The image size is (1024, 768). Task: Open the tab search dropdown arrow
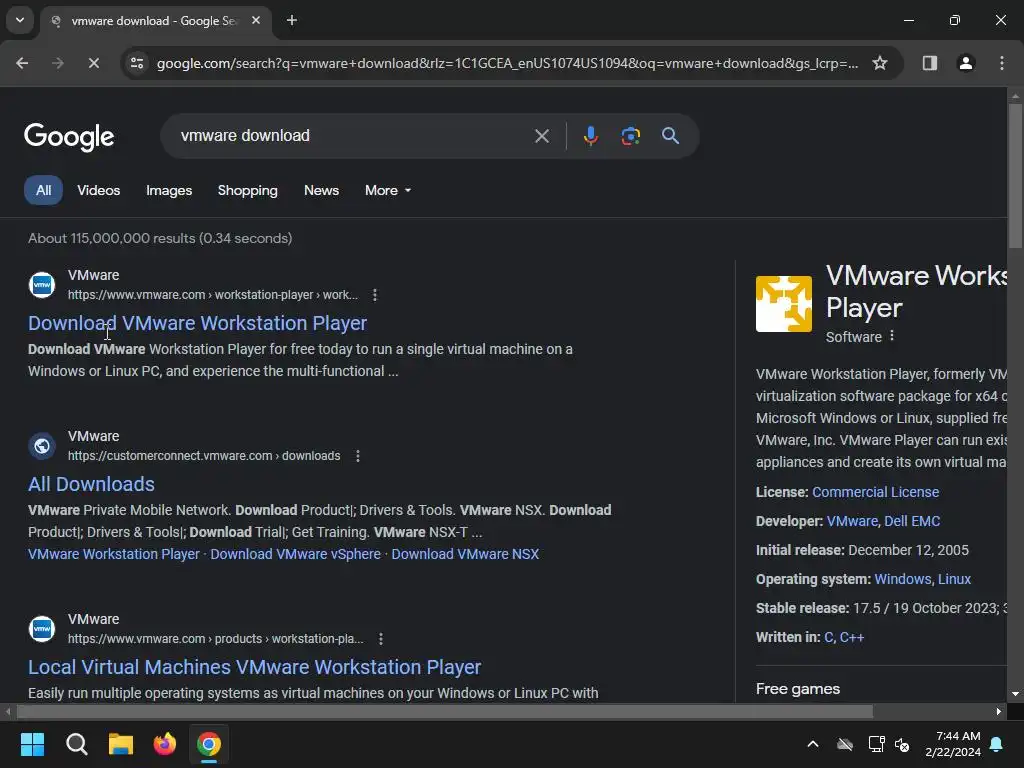pyautogui.click(x=20, y=20)
